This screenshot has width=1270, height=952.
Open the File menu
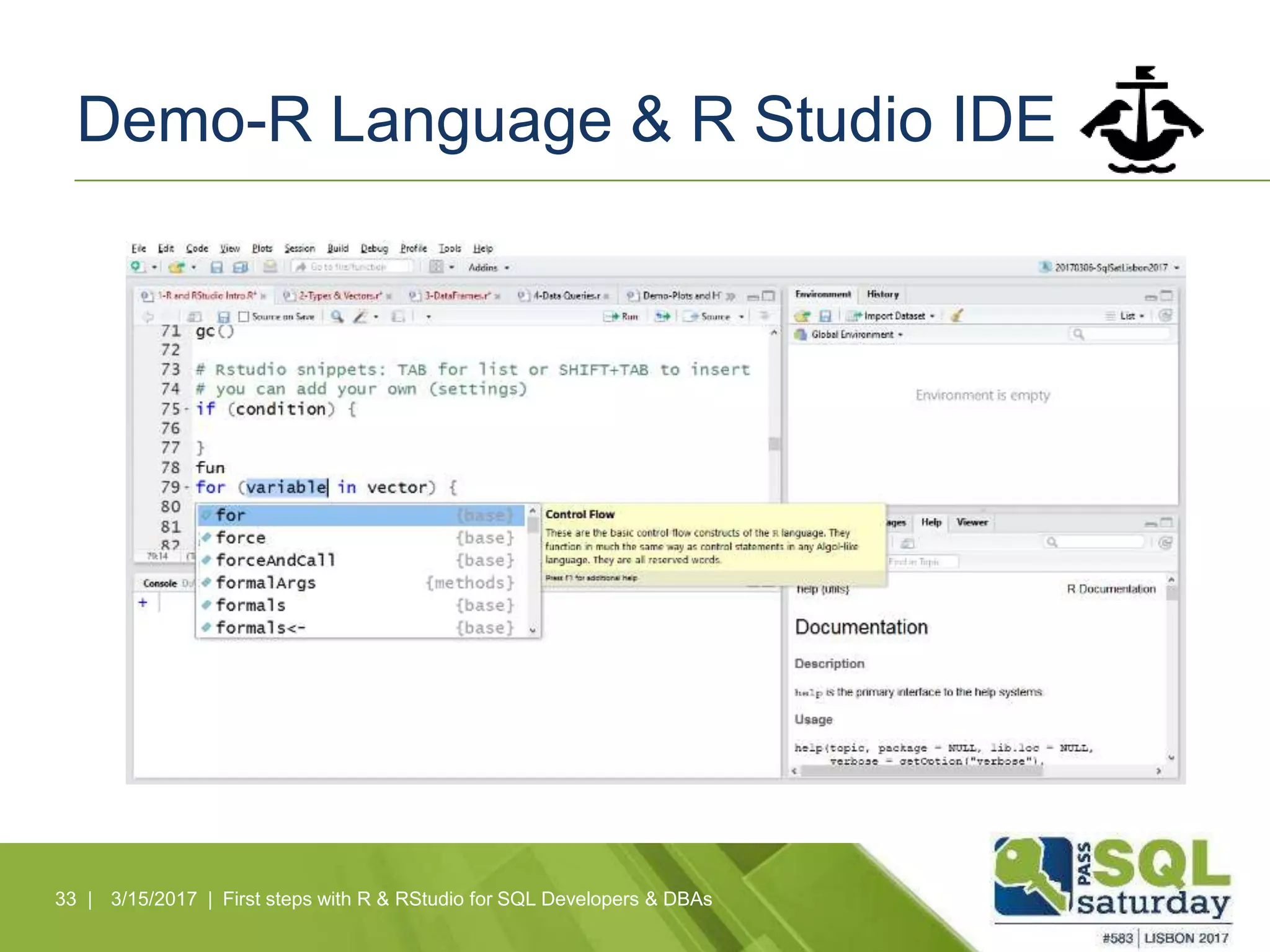138,249
